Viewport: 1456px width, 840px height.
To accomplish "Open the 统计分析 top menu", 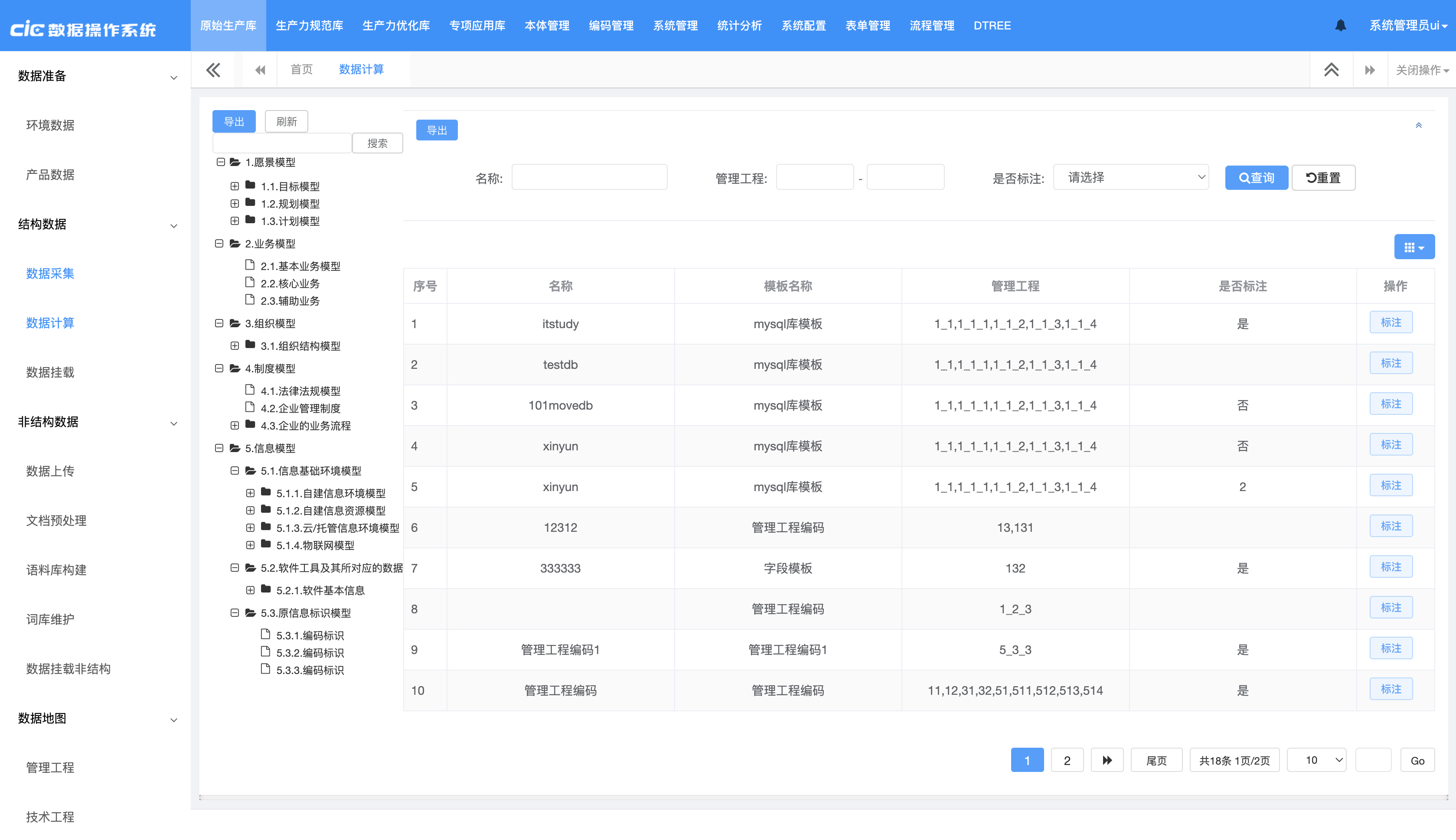I will [739, 26].
